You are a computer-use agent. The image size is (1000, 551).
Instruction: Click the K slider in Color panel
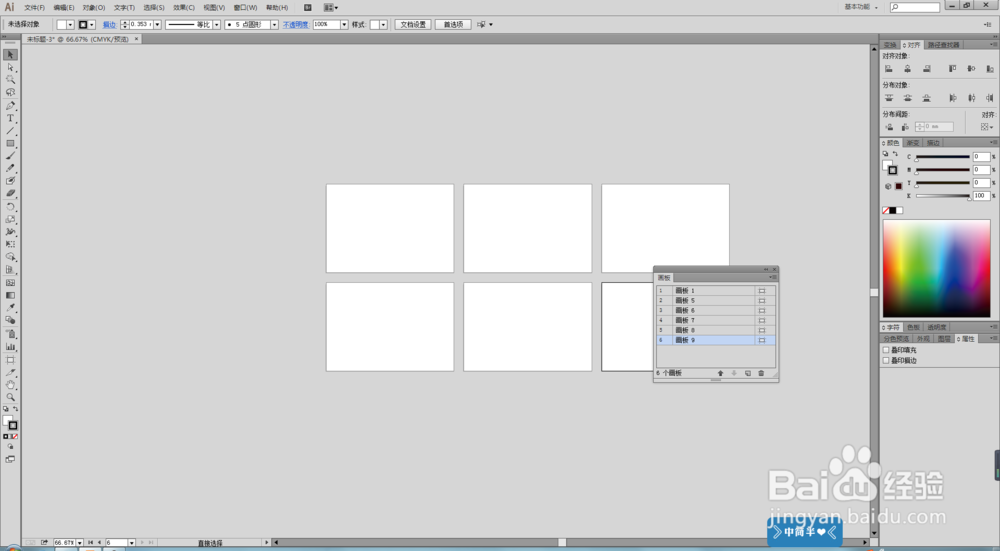click(x=943, y=196)
